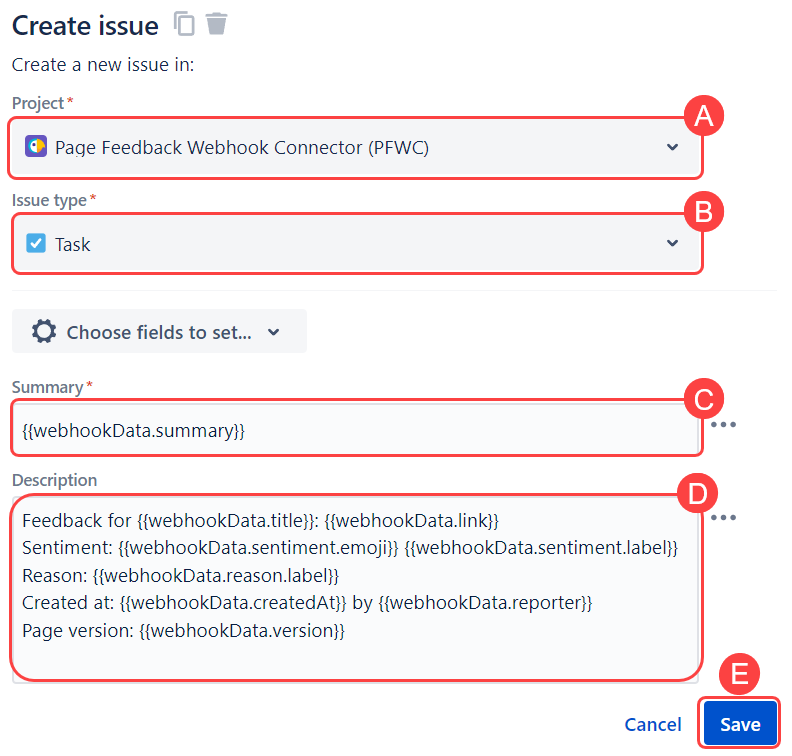
Task: Open more options ellipsis beside Summary field
Action: tap(722, 425)
